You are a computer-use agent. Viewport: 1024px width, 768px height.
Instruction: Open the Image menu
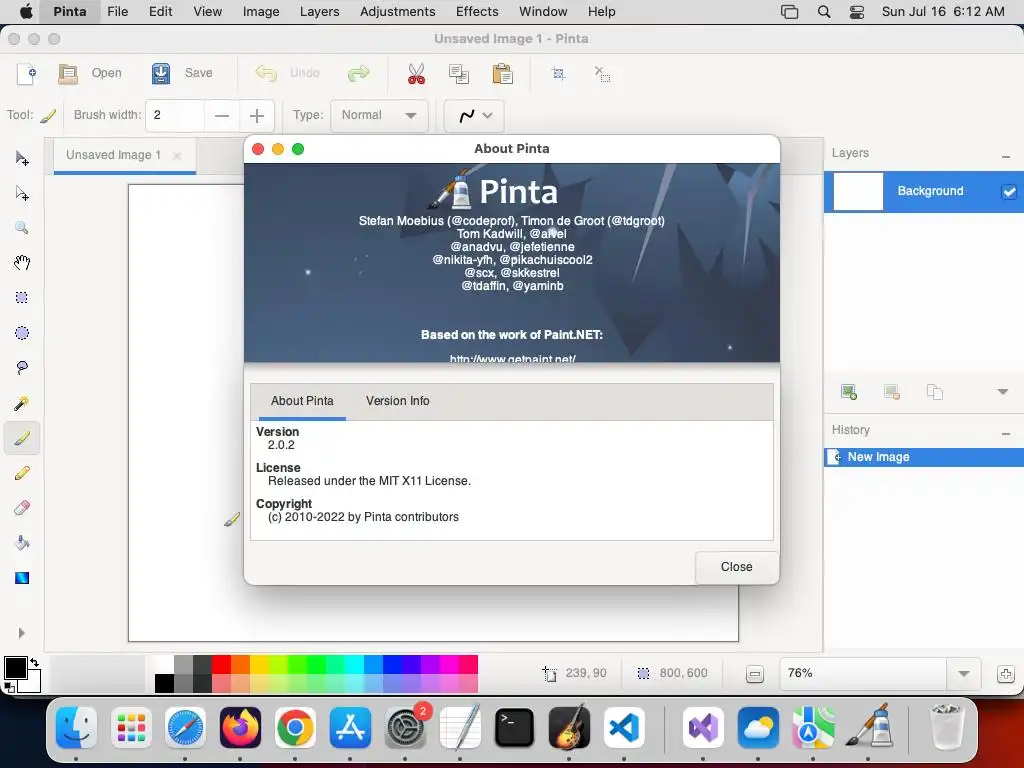click(x=261, y=12)
